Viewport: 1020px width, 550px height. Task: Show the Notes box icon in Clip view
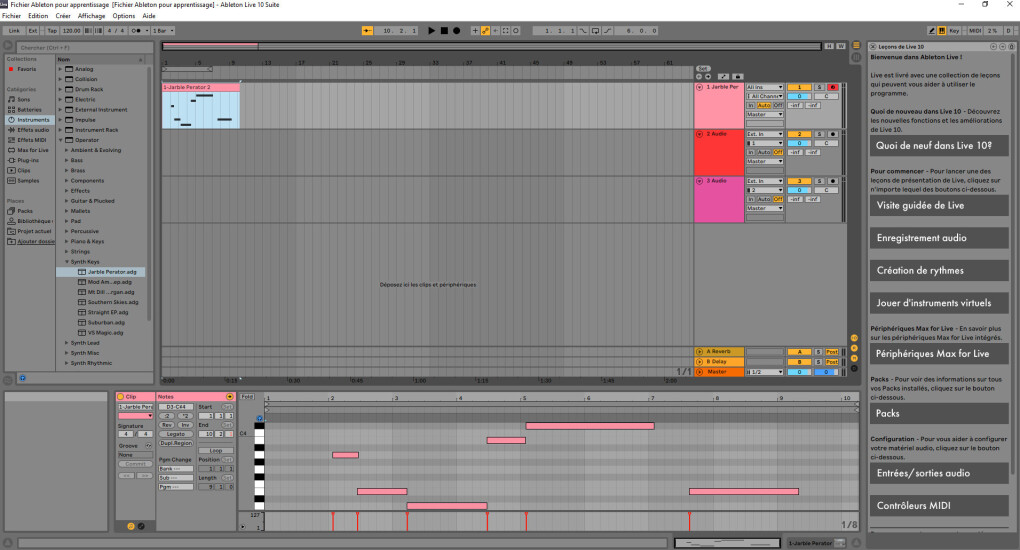(x=131, y=526)
